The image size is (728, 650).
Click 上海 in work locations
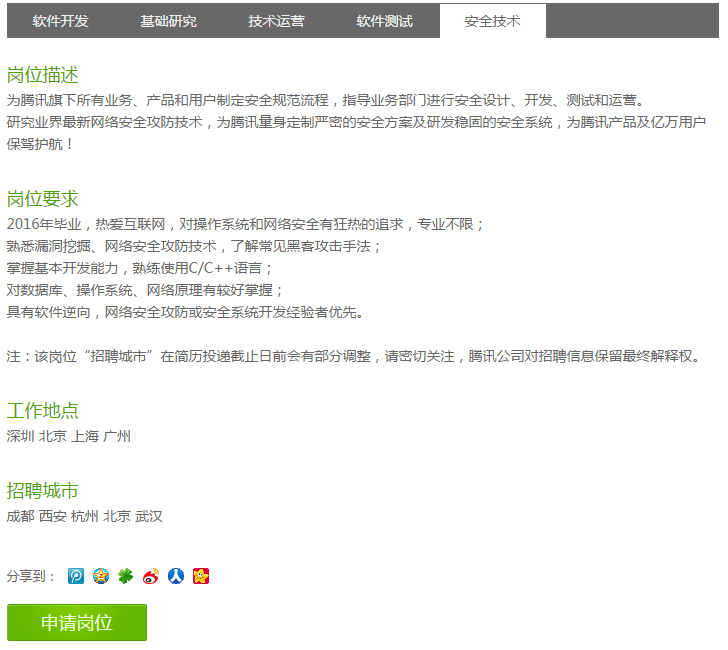pyautogui.click(x=85, y=436)
